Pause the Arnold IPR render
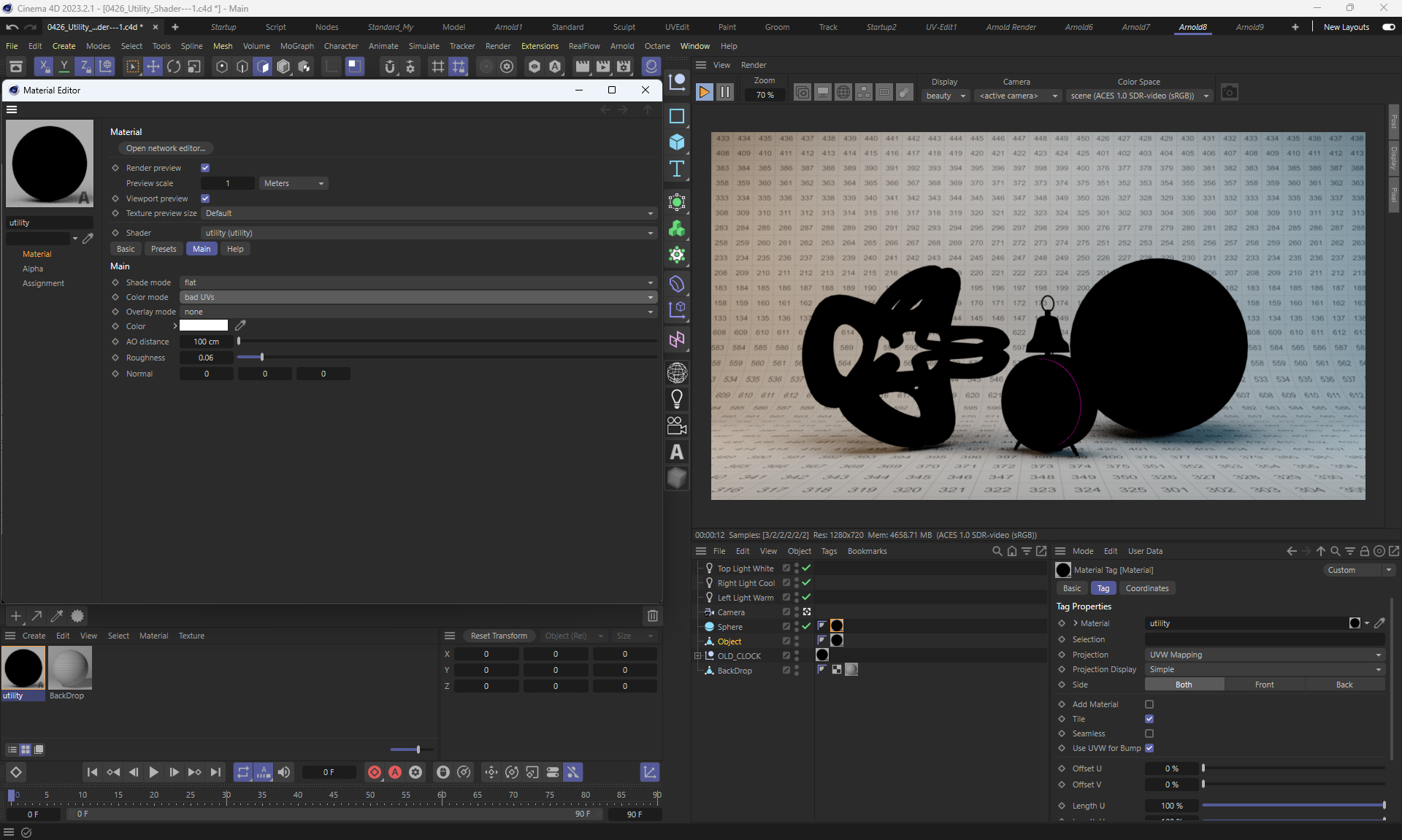Viewport: 1402px width, 840px height. pyautogui.click(x=724, y=93)
